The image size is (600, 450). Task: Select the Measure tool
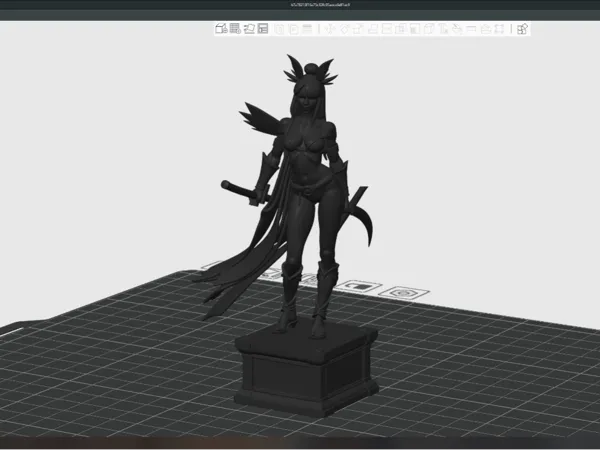pos(471,29)
